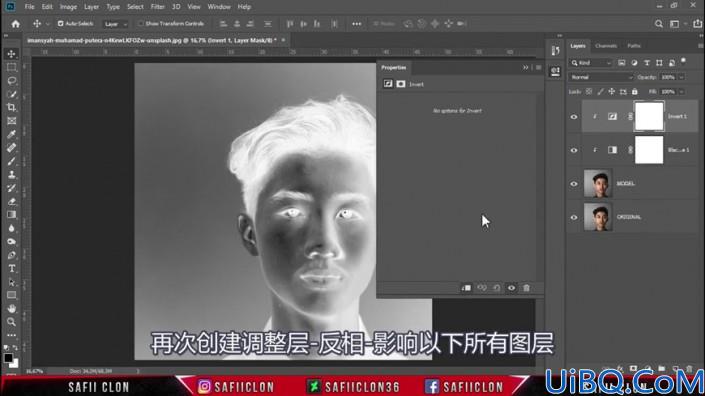Open the Filter menu

pos(157,7)
